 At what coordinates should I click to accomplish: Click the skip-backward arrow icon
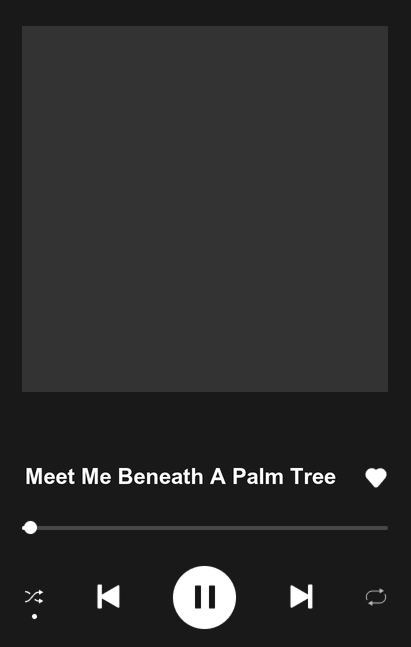108,596
